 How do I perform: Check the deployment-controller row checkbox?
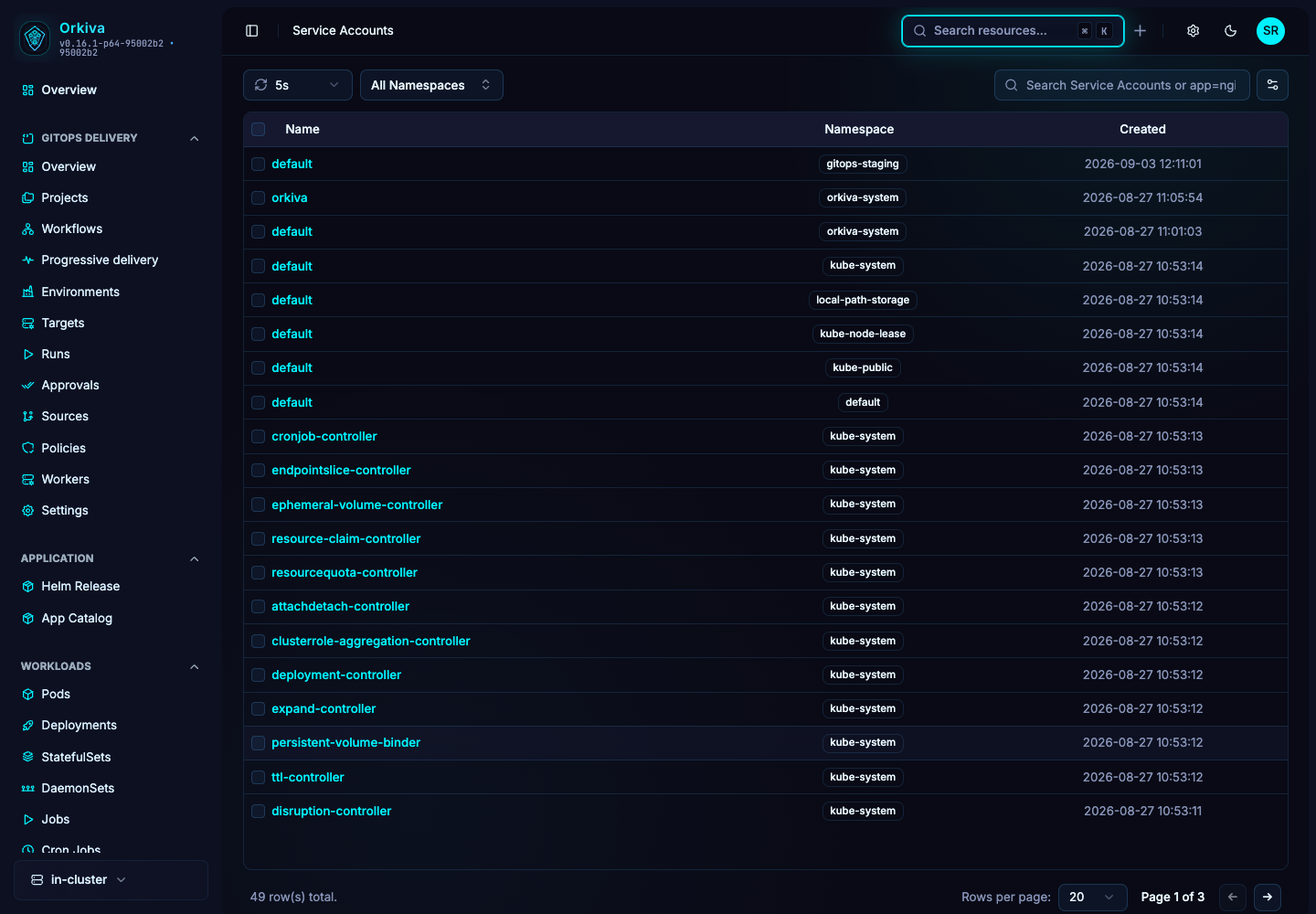pos(259,675)
